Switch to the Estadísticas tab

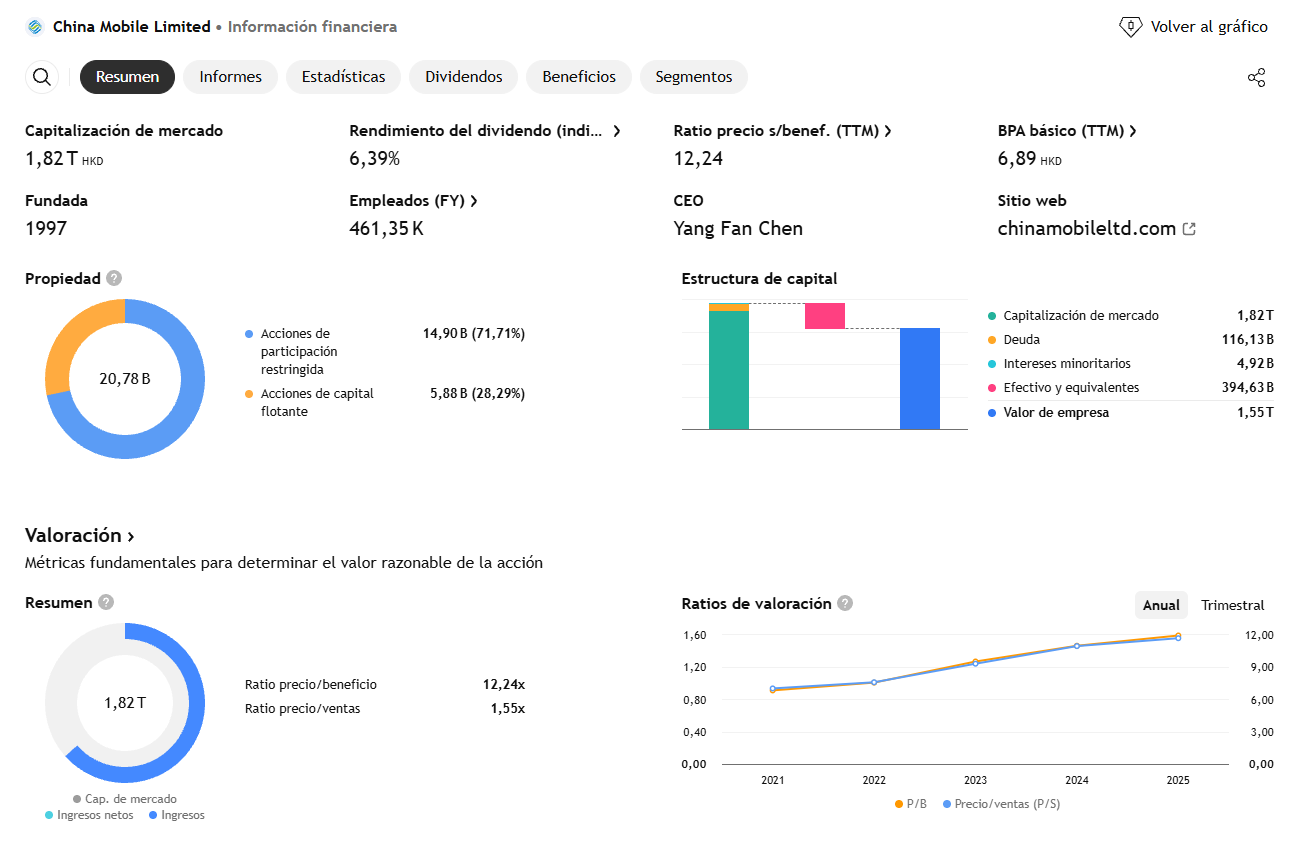[x=343, y=77]
